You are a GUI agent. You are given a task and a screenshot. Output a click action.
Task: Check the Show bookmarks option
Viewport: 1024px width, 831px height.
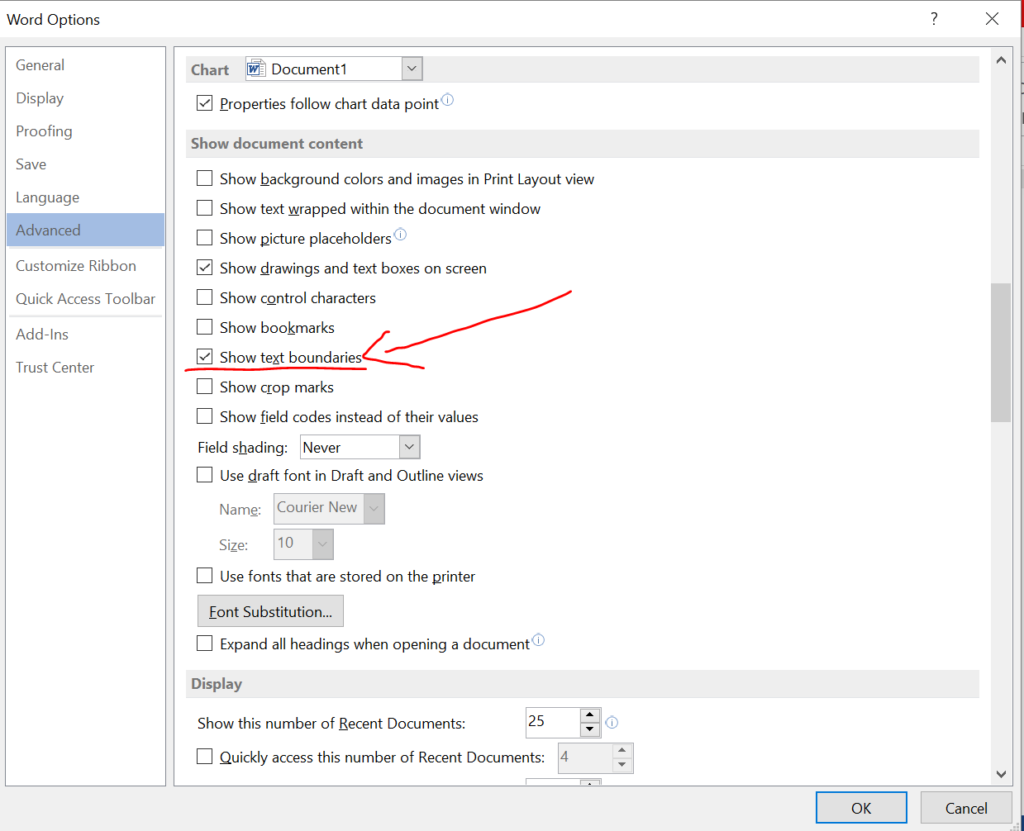(204, 327)
